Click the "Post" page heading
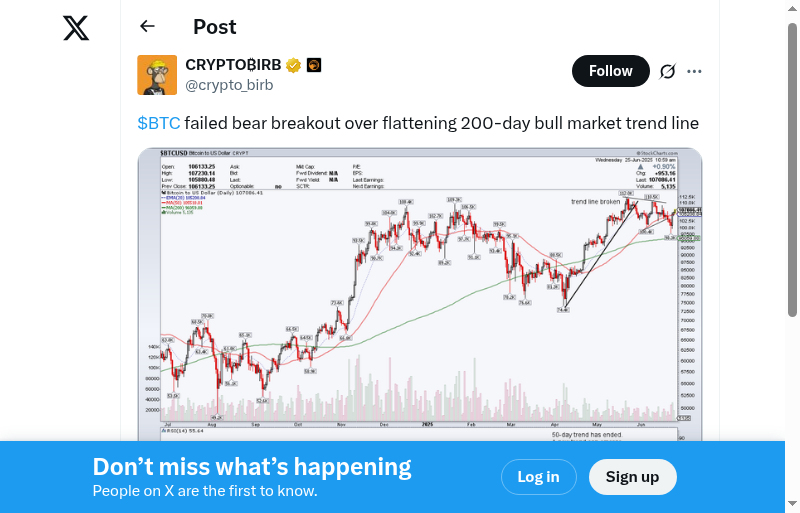 [x=215, y=27]
